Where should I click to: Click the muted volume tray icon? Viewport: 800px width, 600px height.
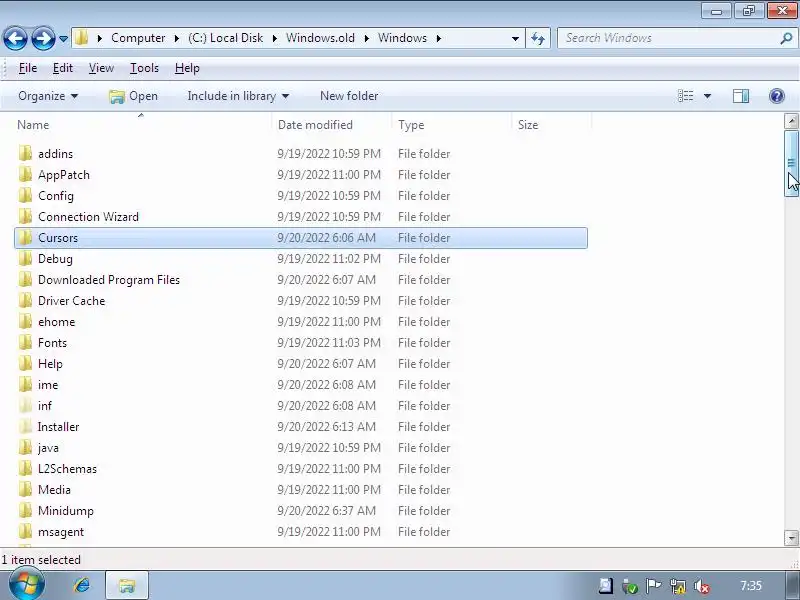702,586
